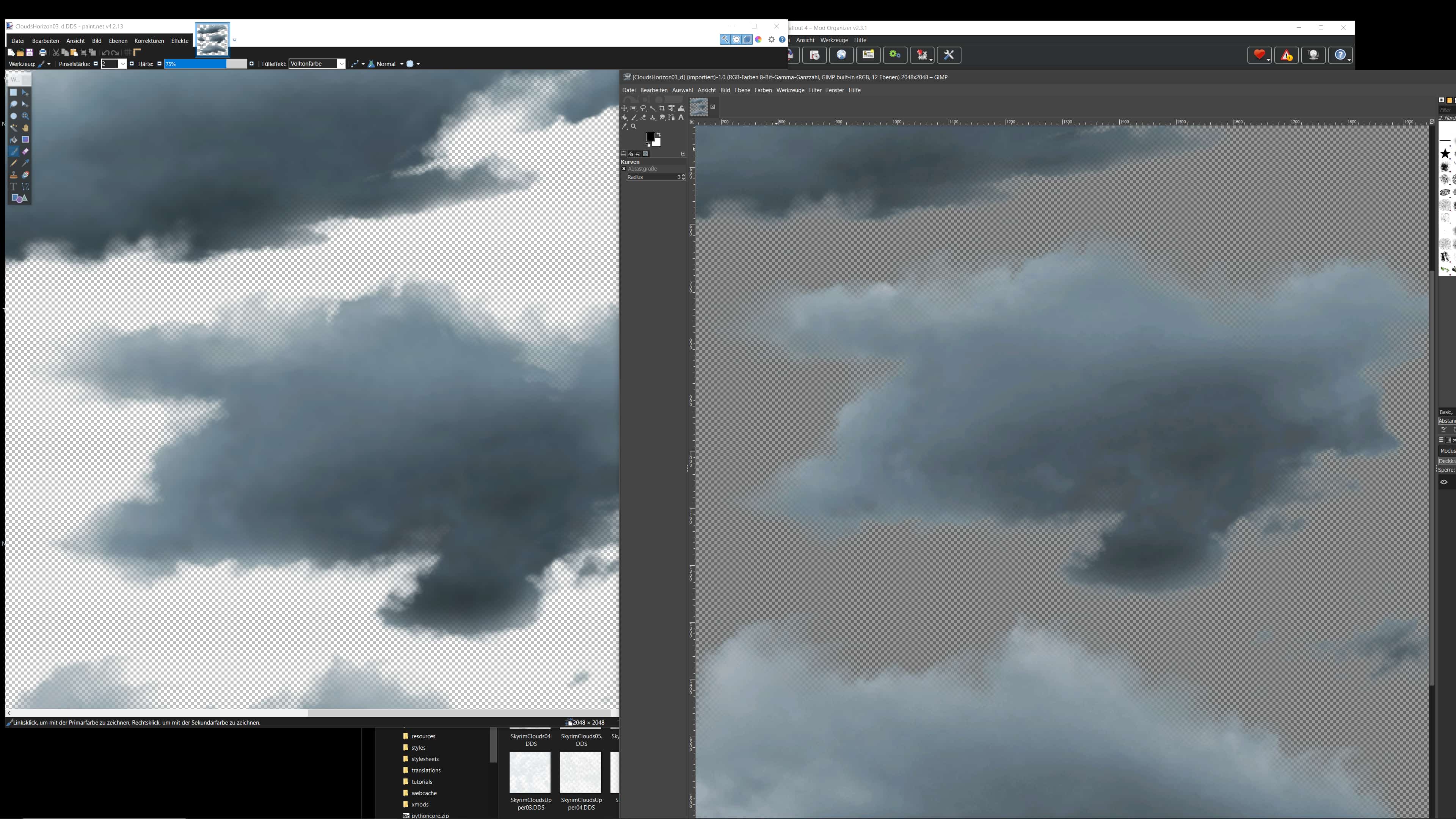Select the Eraser tool in paint.net
This screenshot has width=1456, height=819.
[x=25, y=152]
